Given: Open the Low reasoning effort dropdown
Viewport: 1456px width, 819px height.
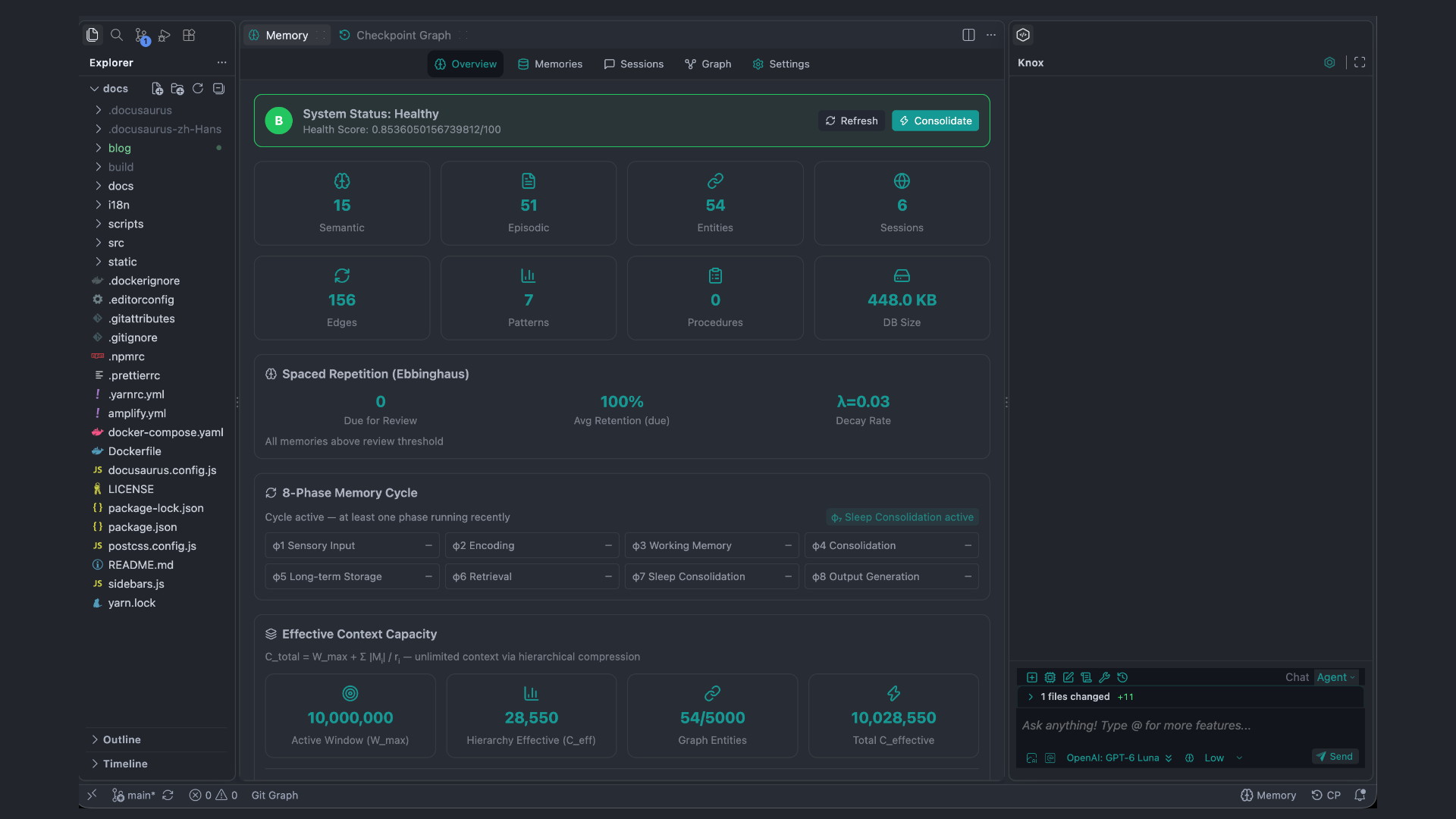Looking at the screenshot, I should click(x=1223, y=758).
